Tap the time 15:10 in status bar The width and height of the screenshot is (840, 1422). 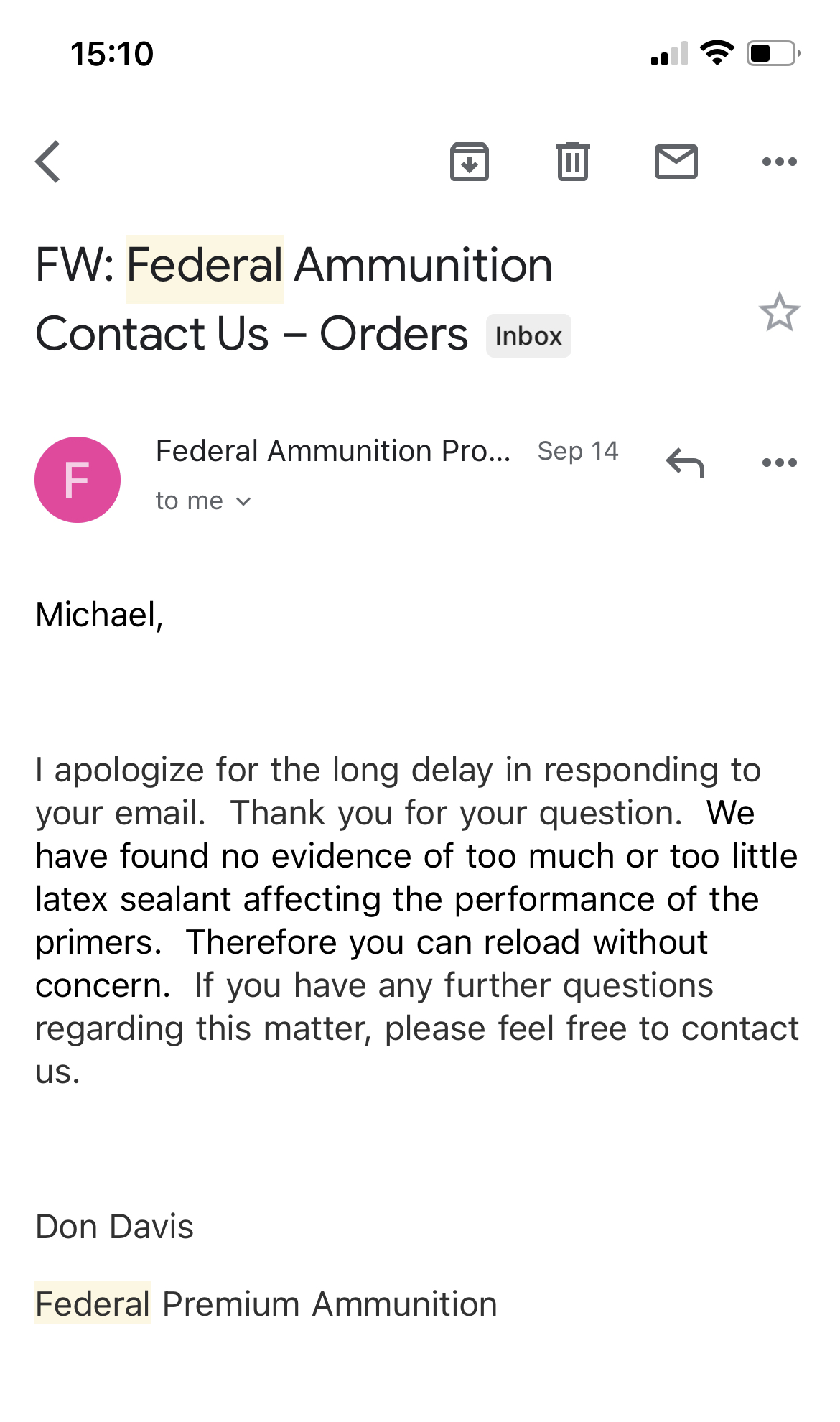coord(112,54)
